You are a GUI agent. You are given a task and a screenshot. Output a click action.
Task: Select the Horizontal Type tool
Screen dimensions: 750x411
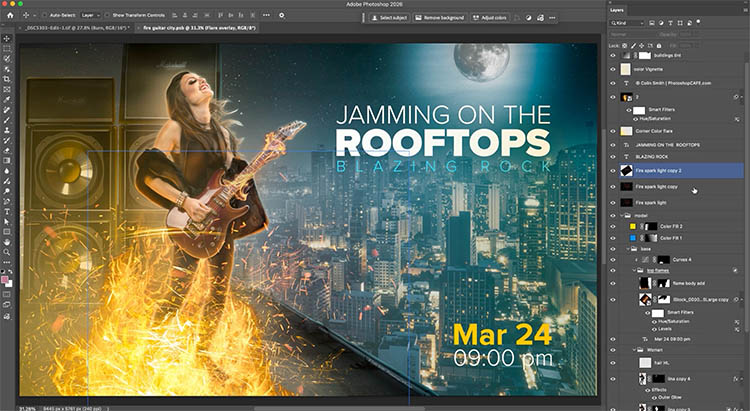click(x=7, y=211)
